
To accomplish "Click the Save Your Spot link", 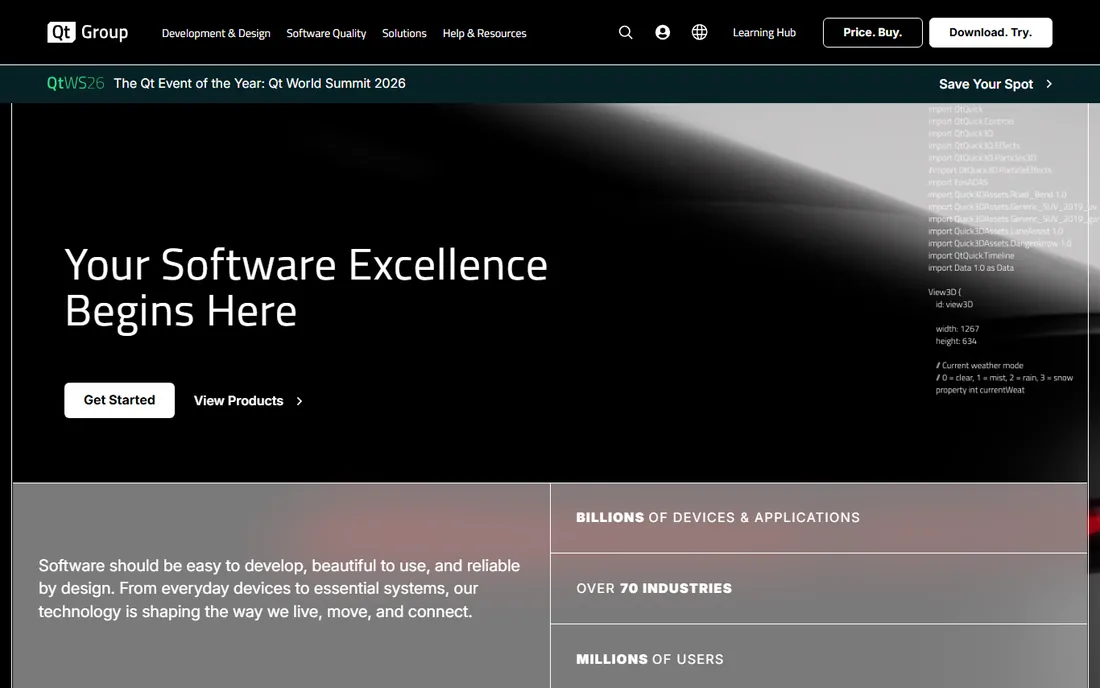I will pos(986,84).
